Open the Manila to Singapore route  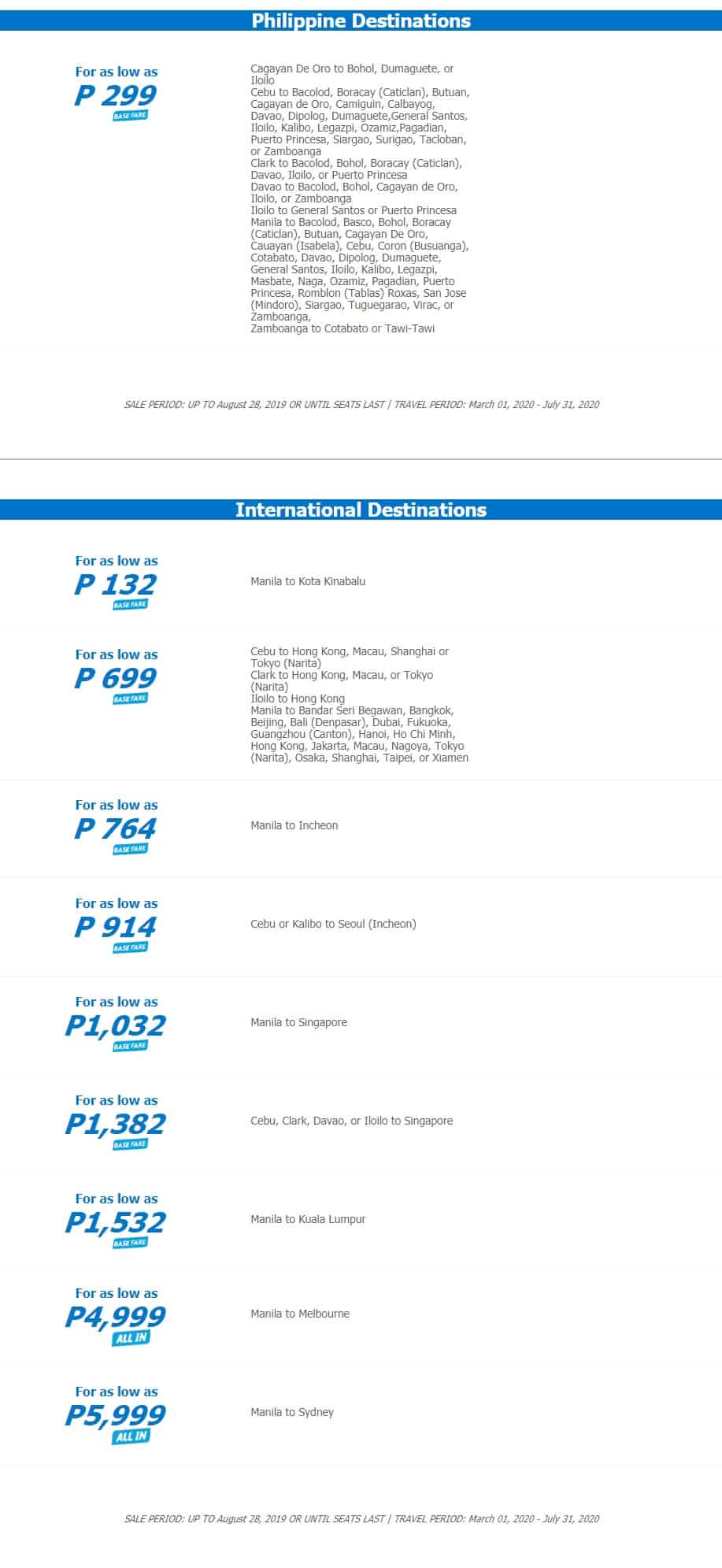pyautogui.click(x=298, y=1022)
